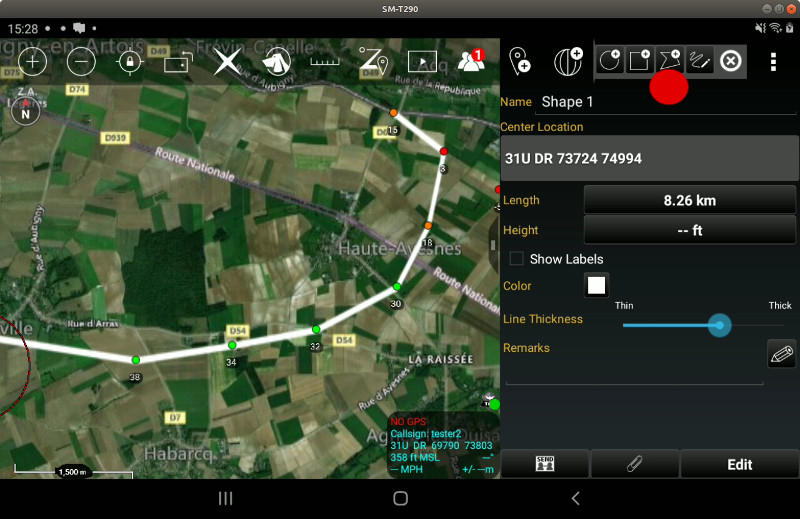The width and height of the screenshot is (800, 519).
Task: Tap the zoom out minus icon
Action: [81, 62]
